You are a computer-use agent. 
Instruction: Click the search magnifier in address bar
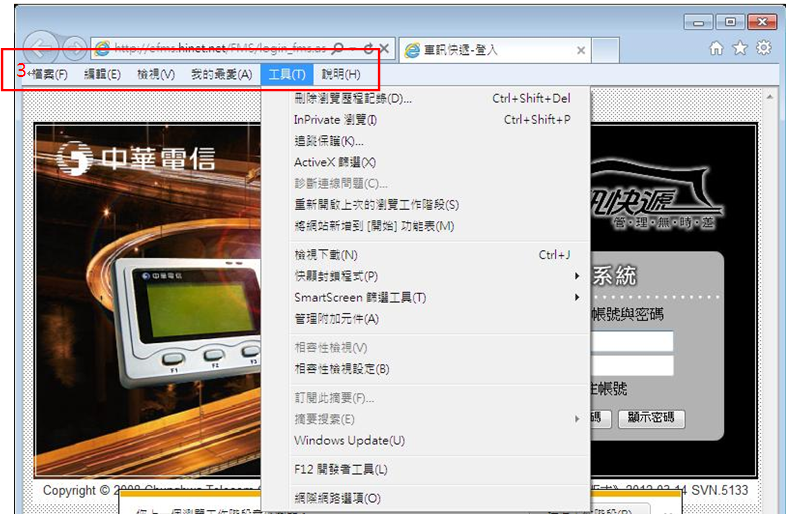coord(338,49)
